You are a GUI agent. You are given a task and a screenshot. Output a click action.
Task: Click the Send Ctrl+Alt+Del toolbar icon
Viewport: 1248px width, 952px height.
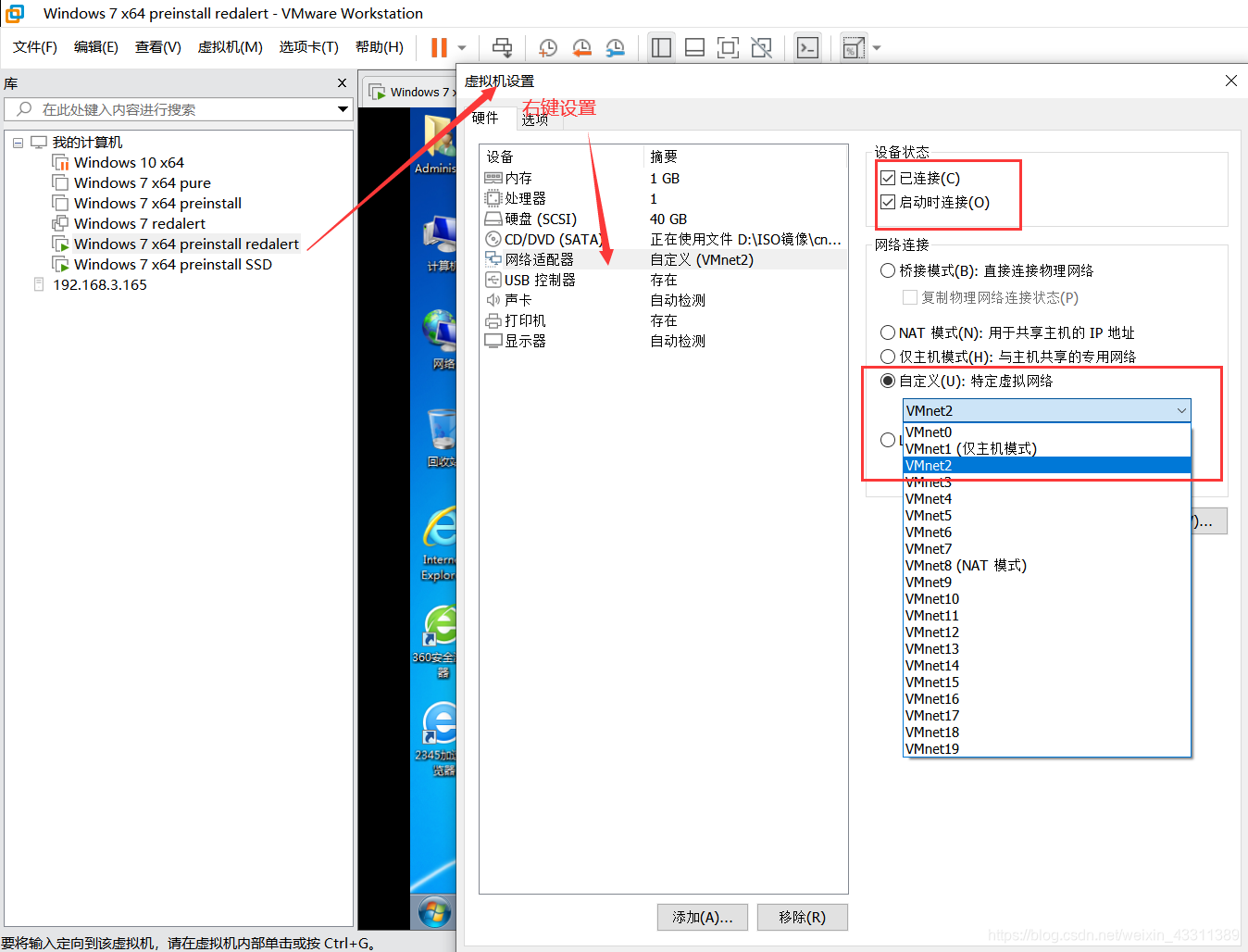502,47
